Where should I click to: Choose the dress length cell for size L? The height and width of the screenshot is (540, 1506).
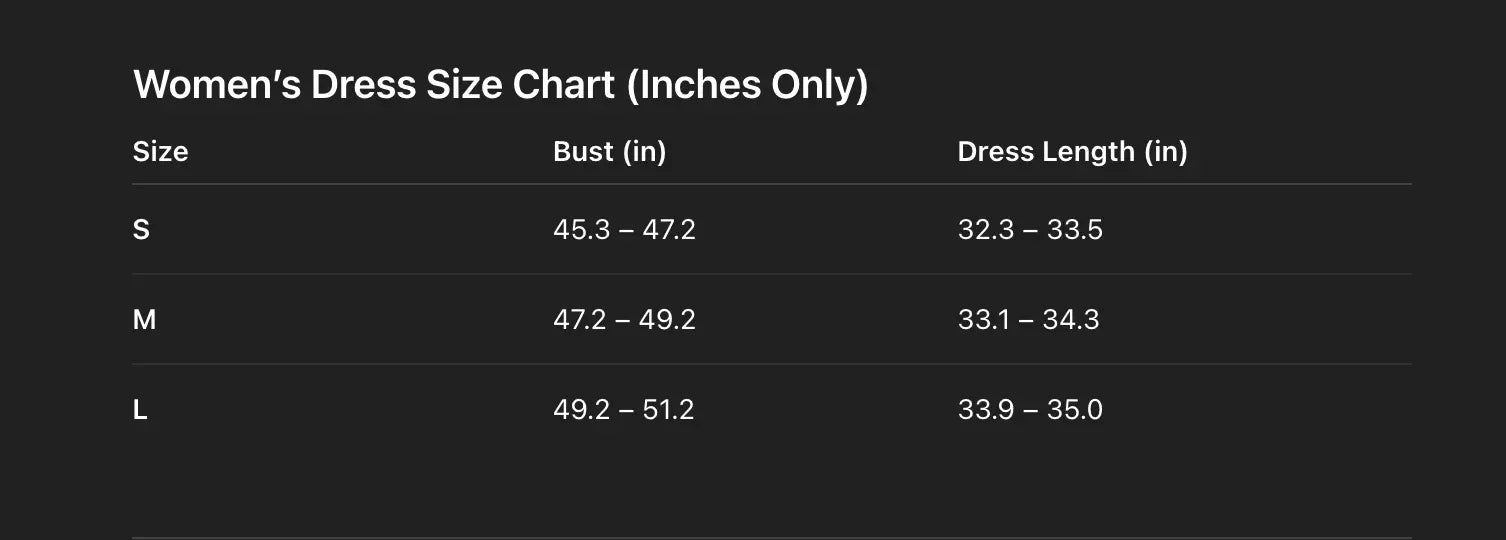1030,410
